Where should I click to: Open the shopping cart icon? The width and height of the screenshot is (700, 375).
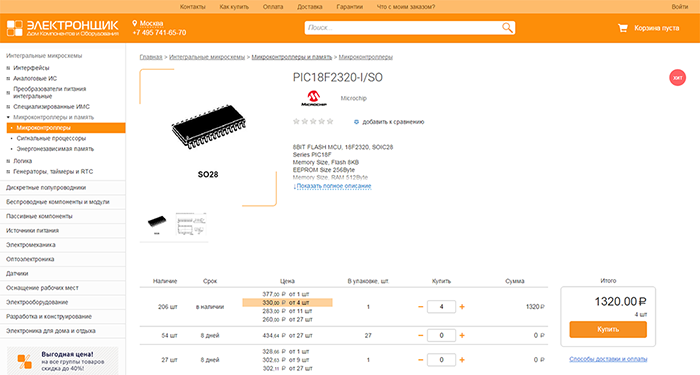pos(622,28)
